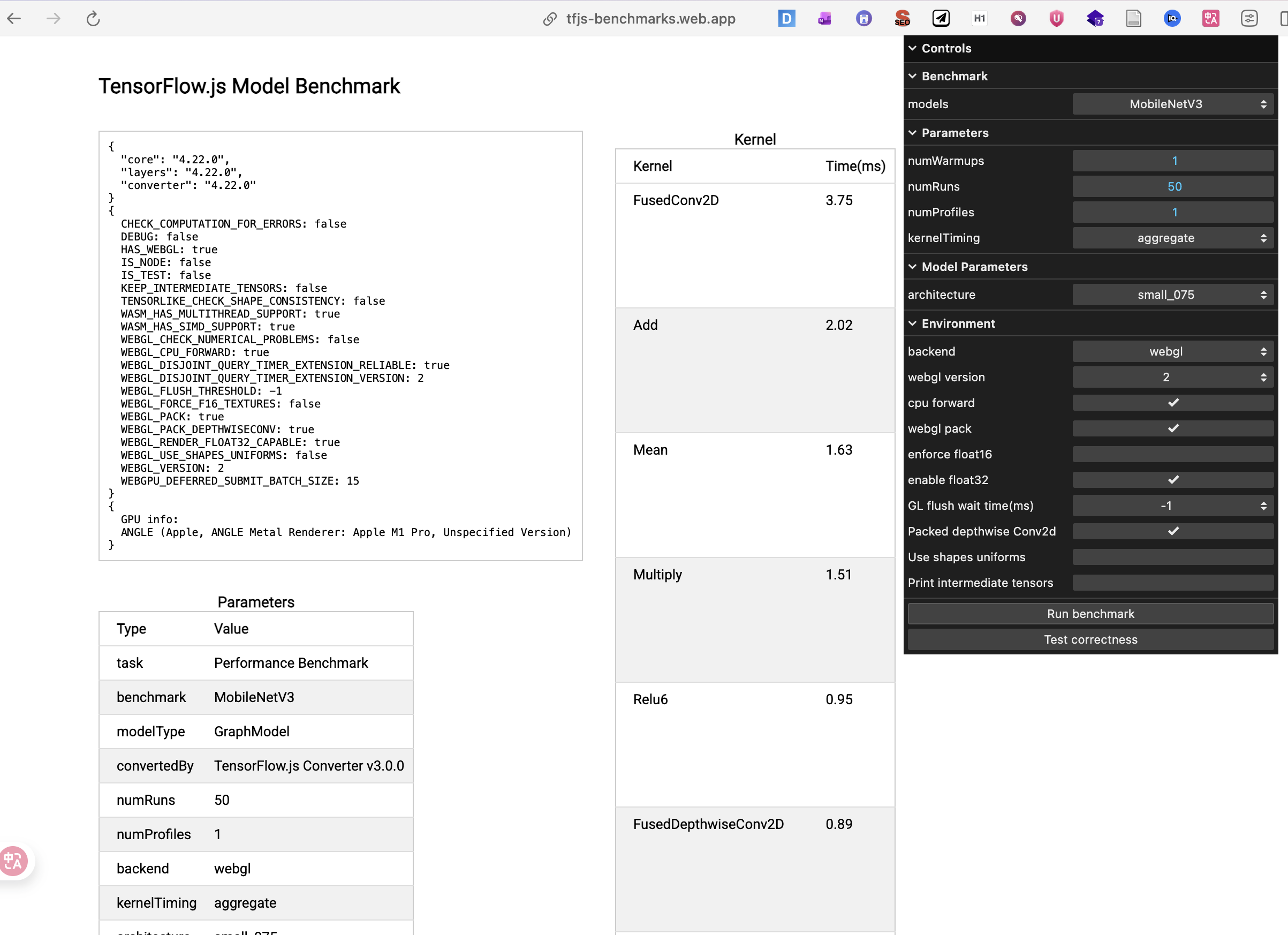Enable the enforce float16 checkbox
1288x935 pixels.
click(1173, 455)
